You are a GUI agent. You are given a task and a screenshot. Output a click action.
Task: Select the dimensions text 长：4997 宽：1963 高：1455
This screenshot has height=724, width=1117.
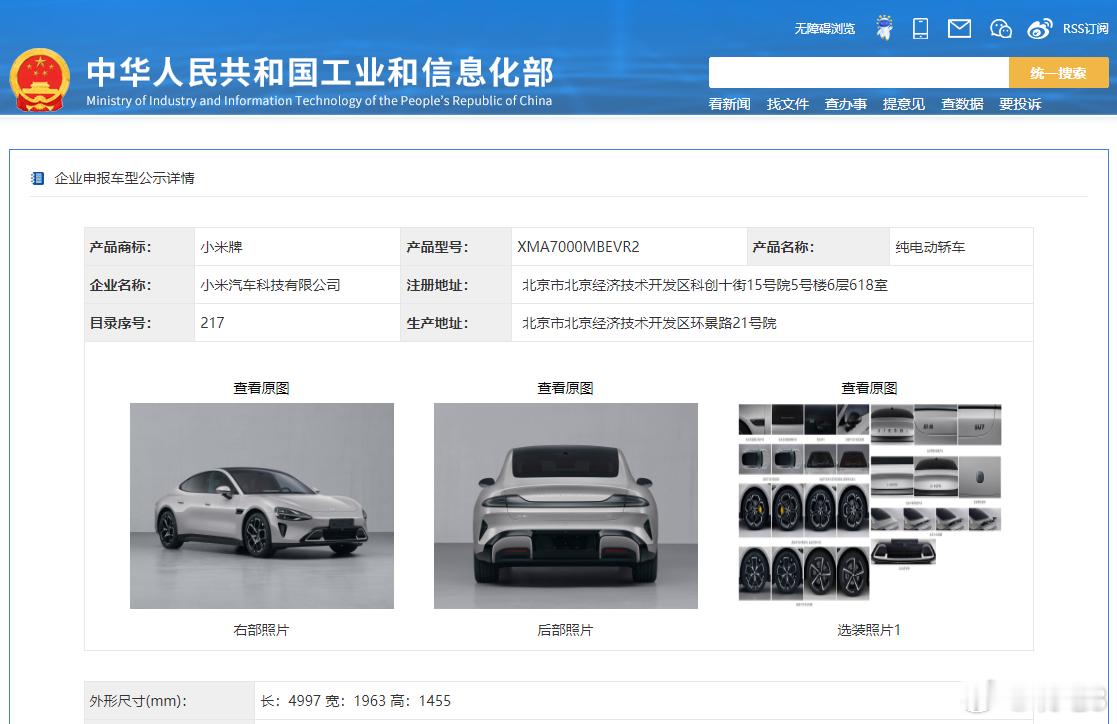point(355,701)
